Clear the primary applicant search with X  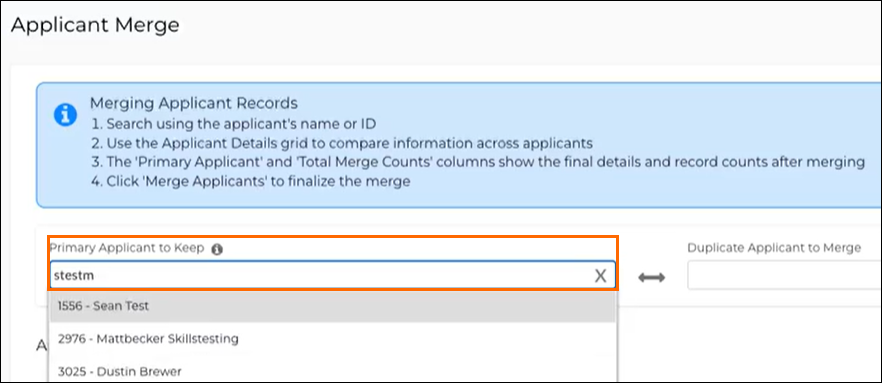[x=600, y=276]
